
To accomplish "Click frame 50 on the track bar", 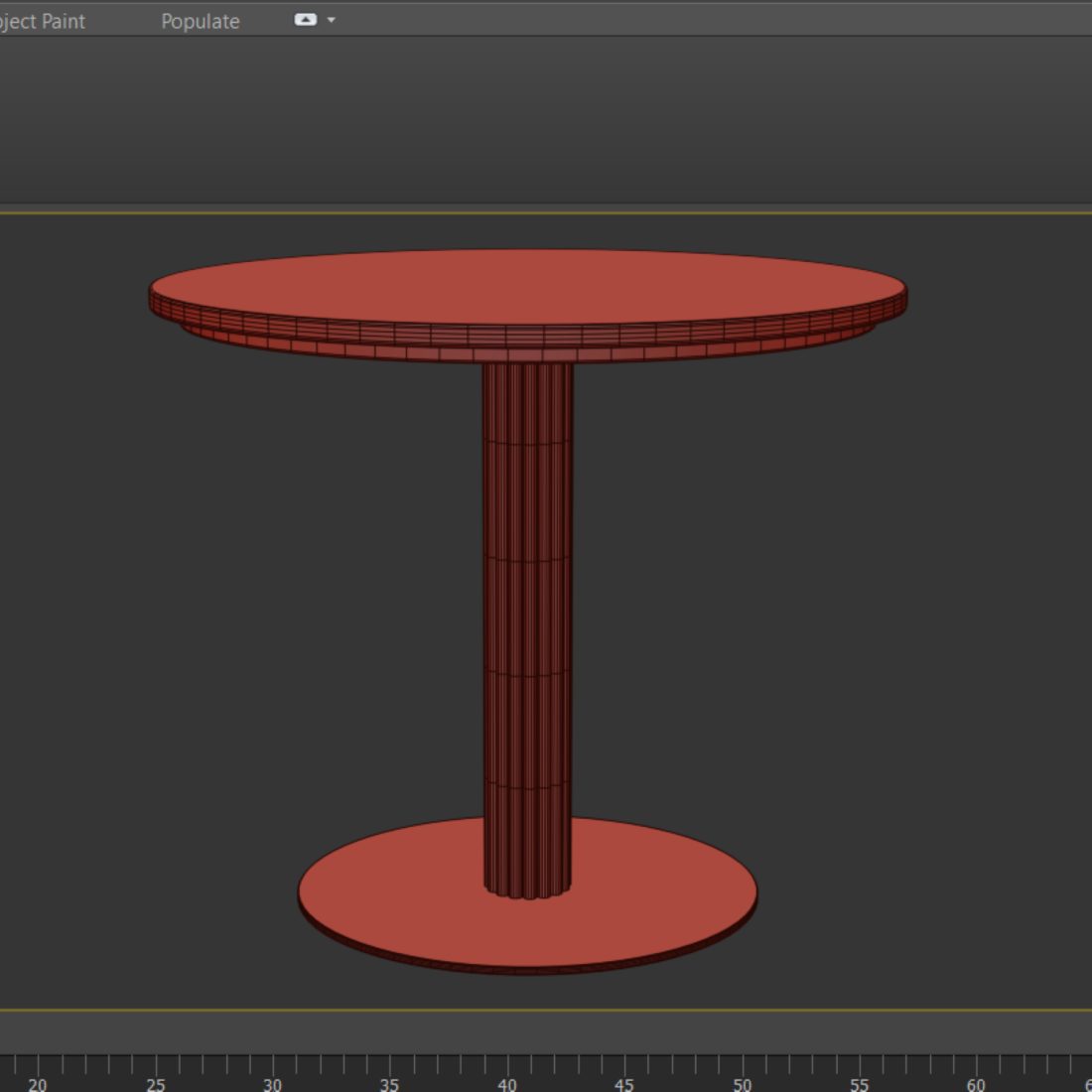I will pyautogui.click(x=743, y=1084).
